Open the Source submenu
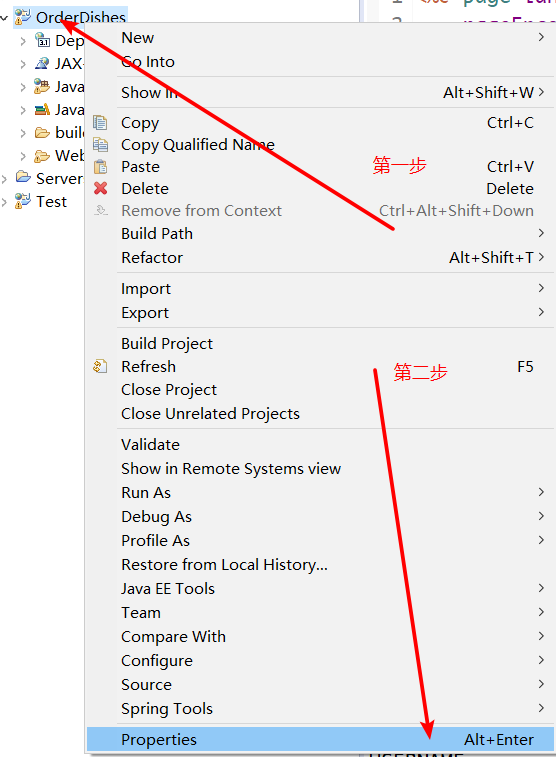Viewport: 556px width, 757px height. pos(319,685)
